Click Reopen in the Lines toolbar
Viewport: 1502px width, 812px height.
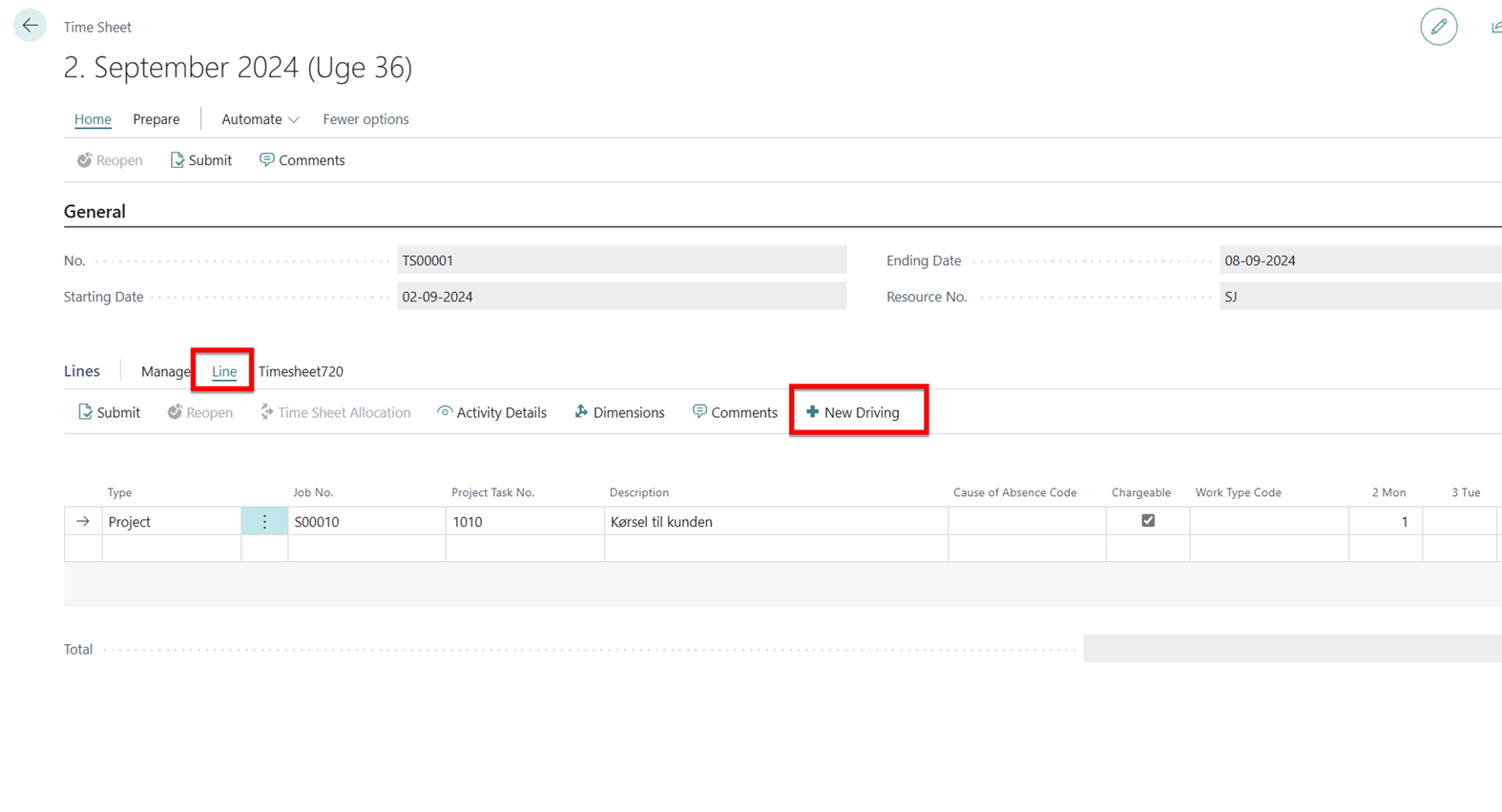pos(200,412)
